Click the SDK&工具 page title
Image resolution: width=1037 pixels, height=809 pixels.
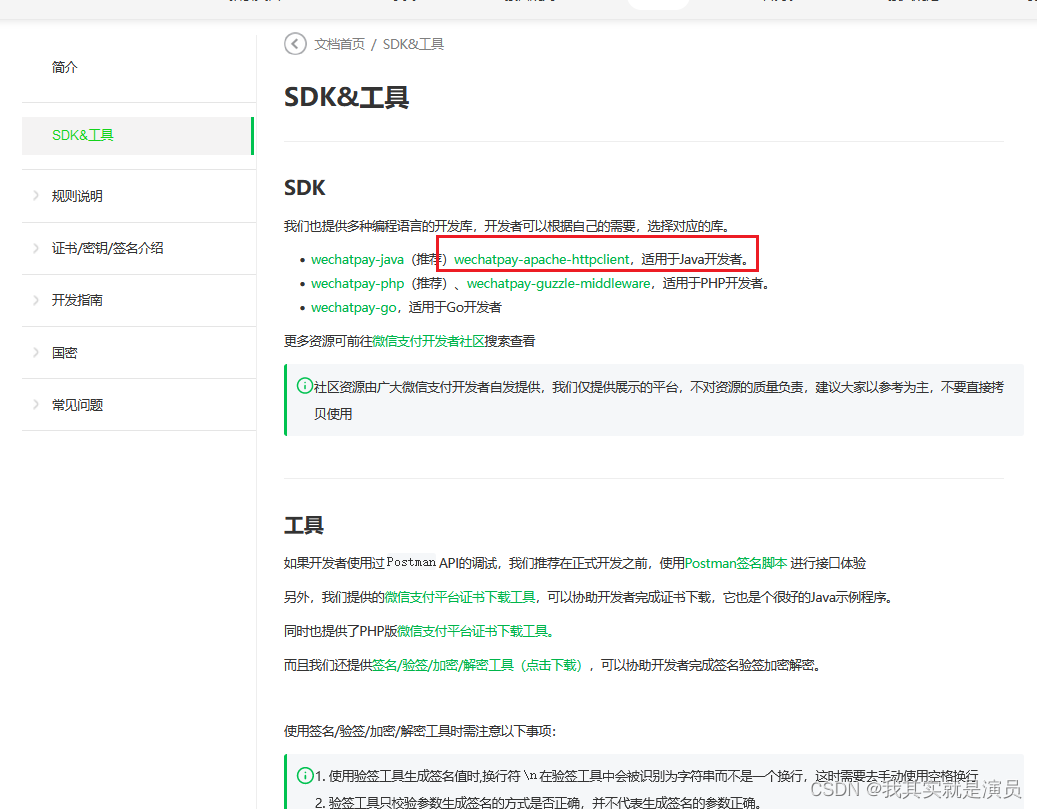(x=347, y=97)
